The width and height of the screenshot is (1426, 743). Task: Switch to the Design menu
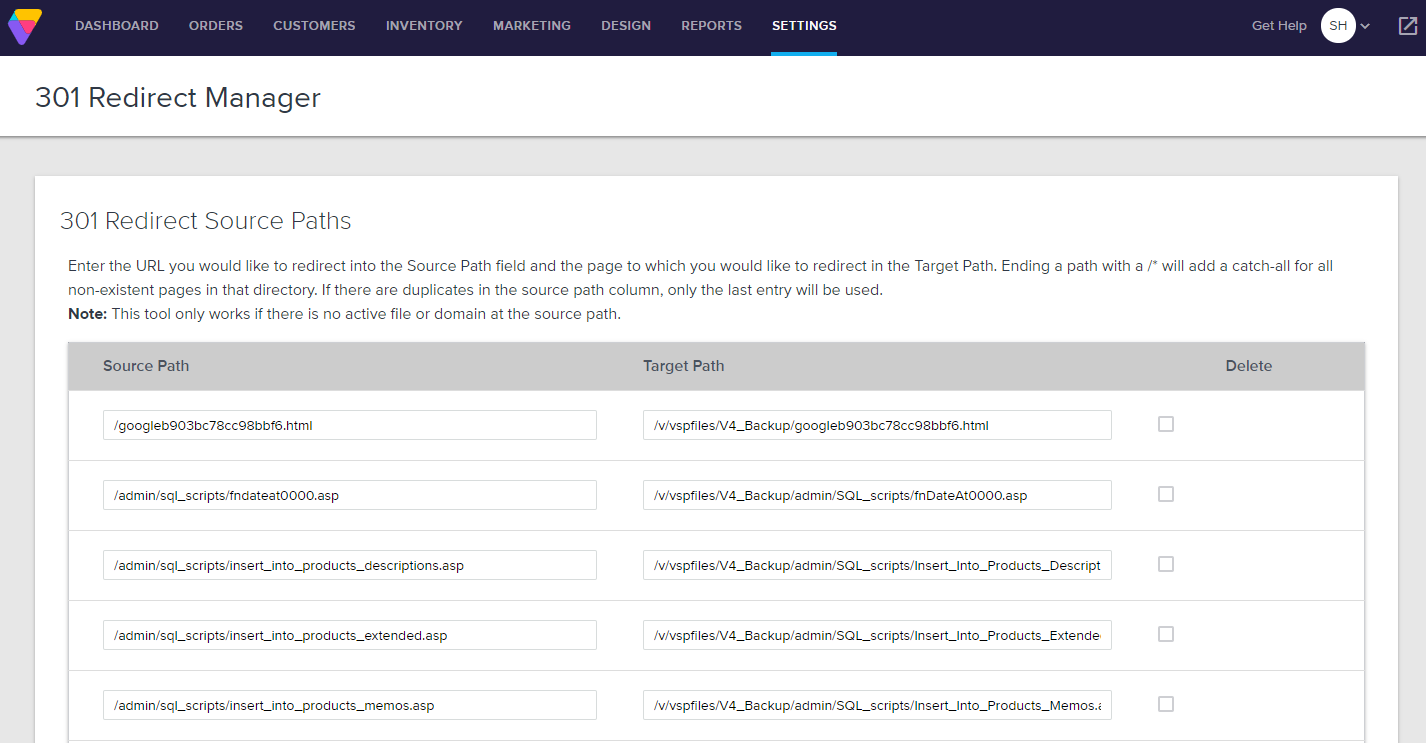click(x=626, y=26)
